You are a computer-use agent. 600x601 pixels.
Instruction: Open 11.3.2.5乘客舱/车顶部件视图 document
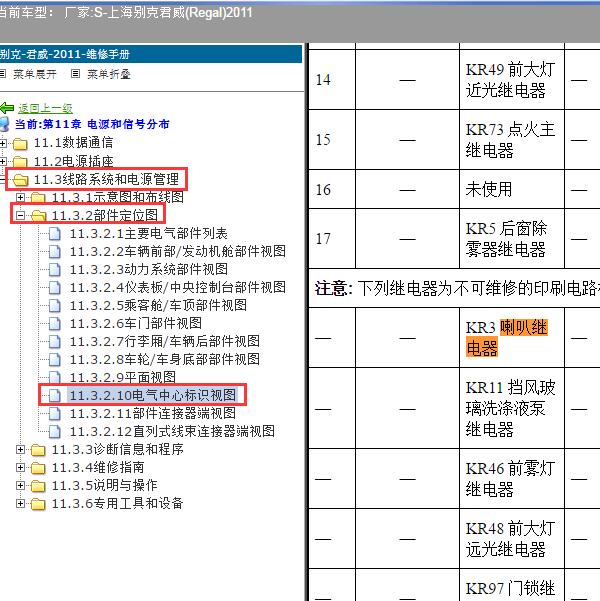click(x=158, y=305)
